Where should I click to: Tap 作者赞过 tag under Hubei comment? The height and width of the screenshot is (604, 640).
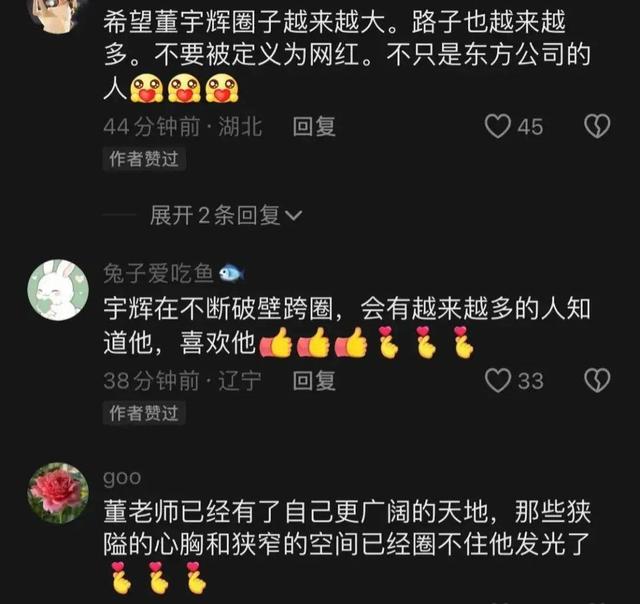click(x=144, y=159)
